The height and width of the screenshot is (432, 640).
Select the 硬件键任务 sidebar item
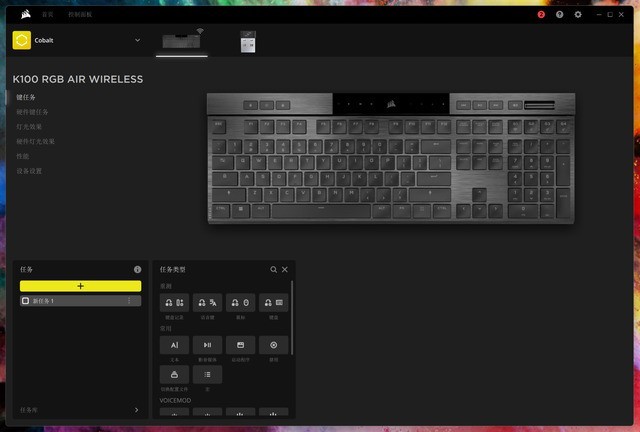pos(32,112)
